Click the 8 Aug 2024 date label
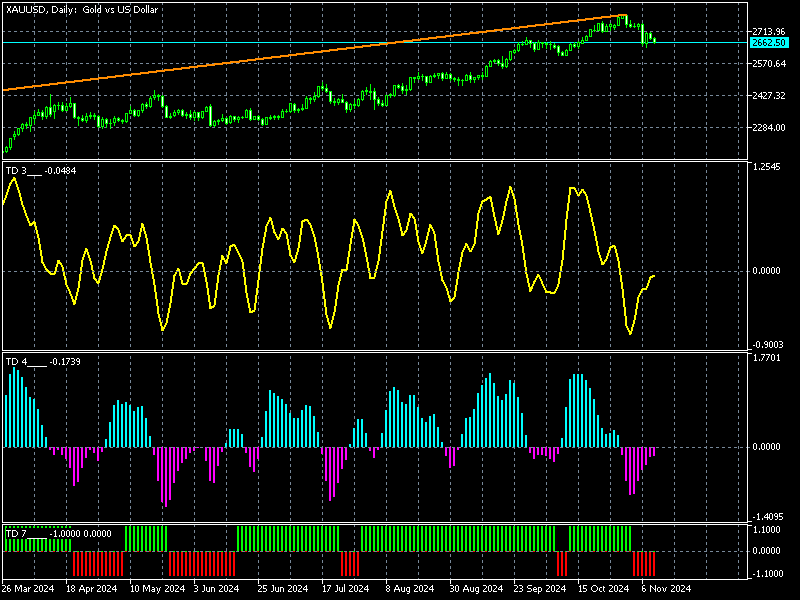The image size is (800, 600). point(410,589)
